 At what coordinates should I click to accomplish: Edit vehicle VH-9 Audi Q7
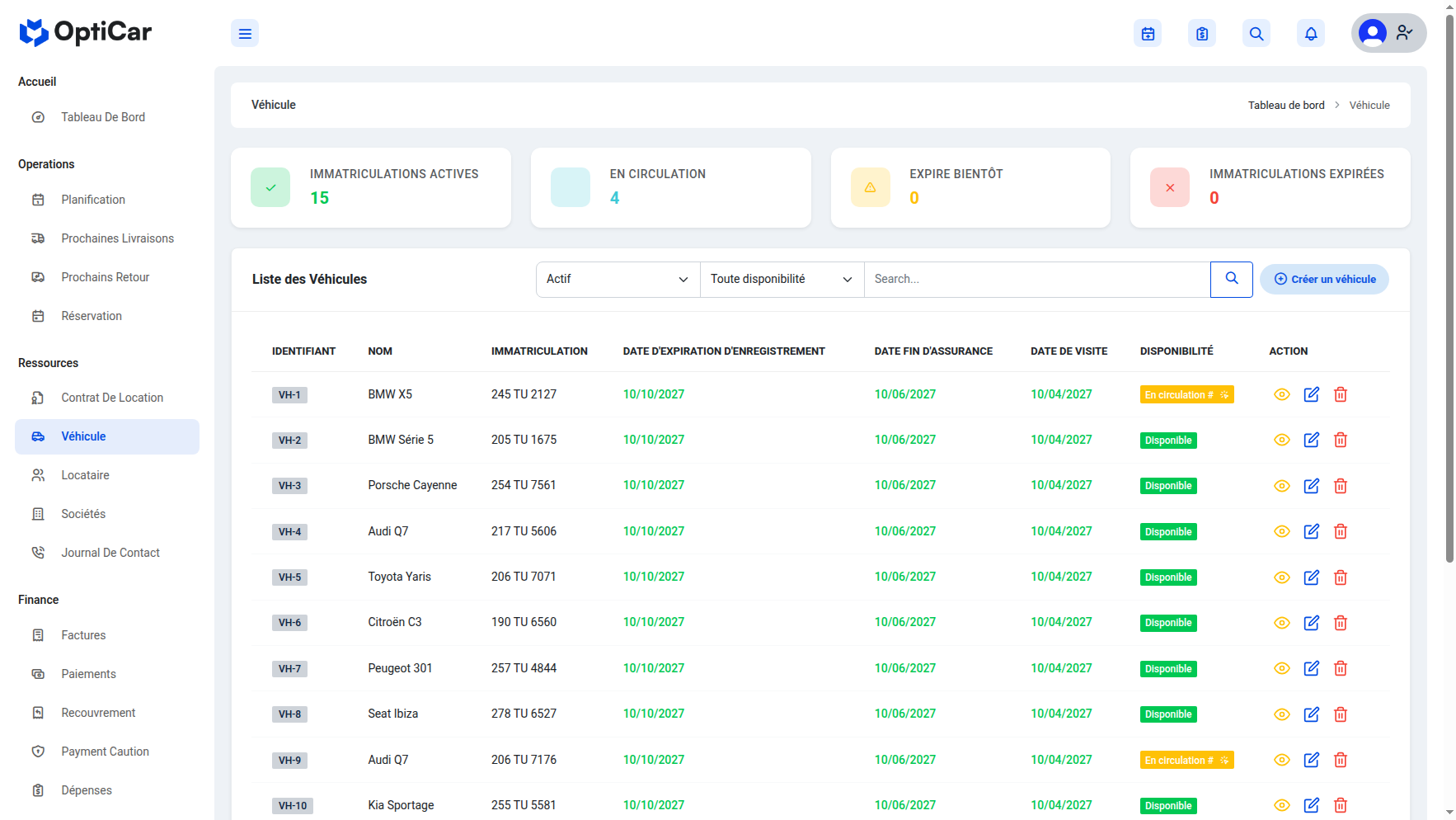[x=1311, y=760]
